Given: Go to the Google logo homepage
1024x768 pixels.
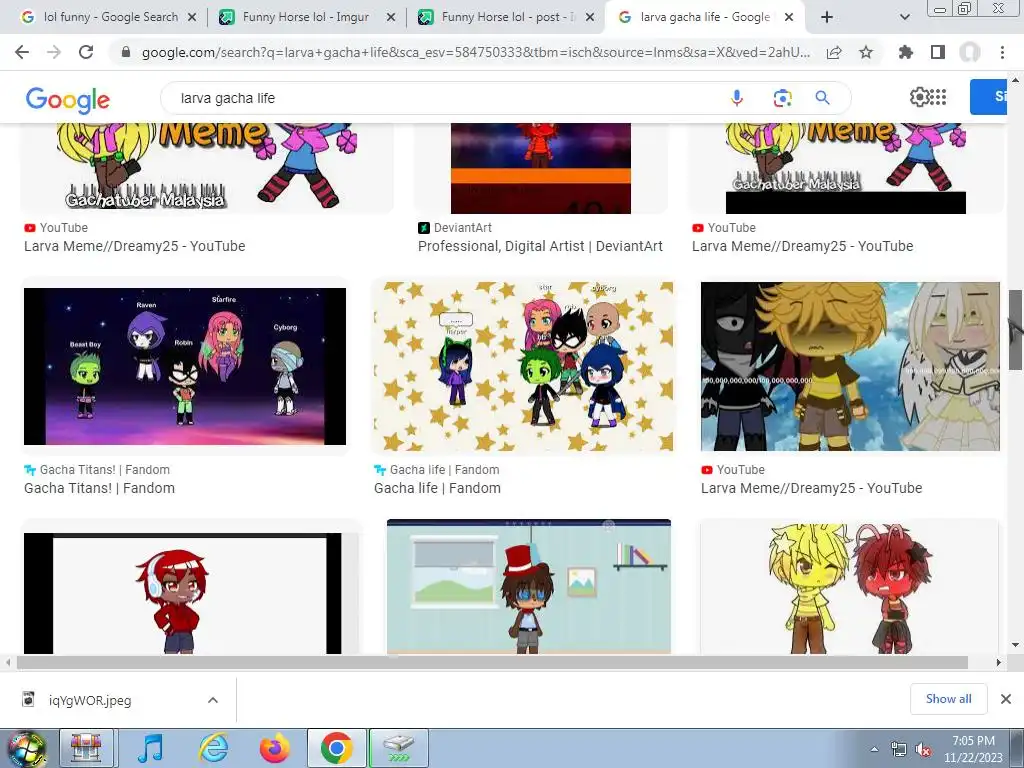Looking at the screenshot, I should click(x=67, y=99).
